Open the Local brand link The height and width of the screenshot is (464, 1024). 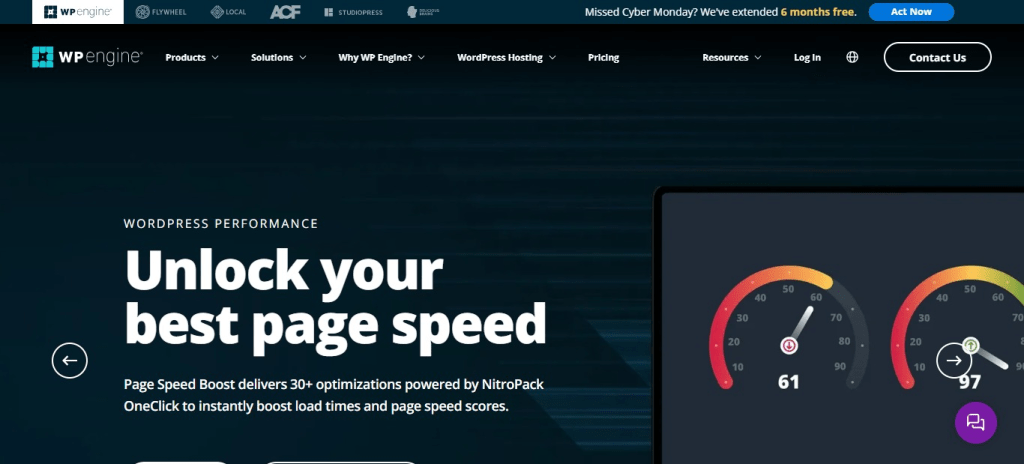coord(228,12)
